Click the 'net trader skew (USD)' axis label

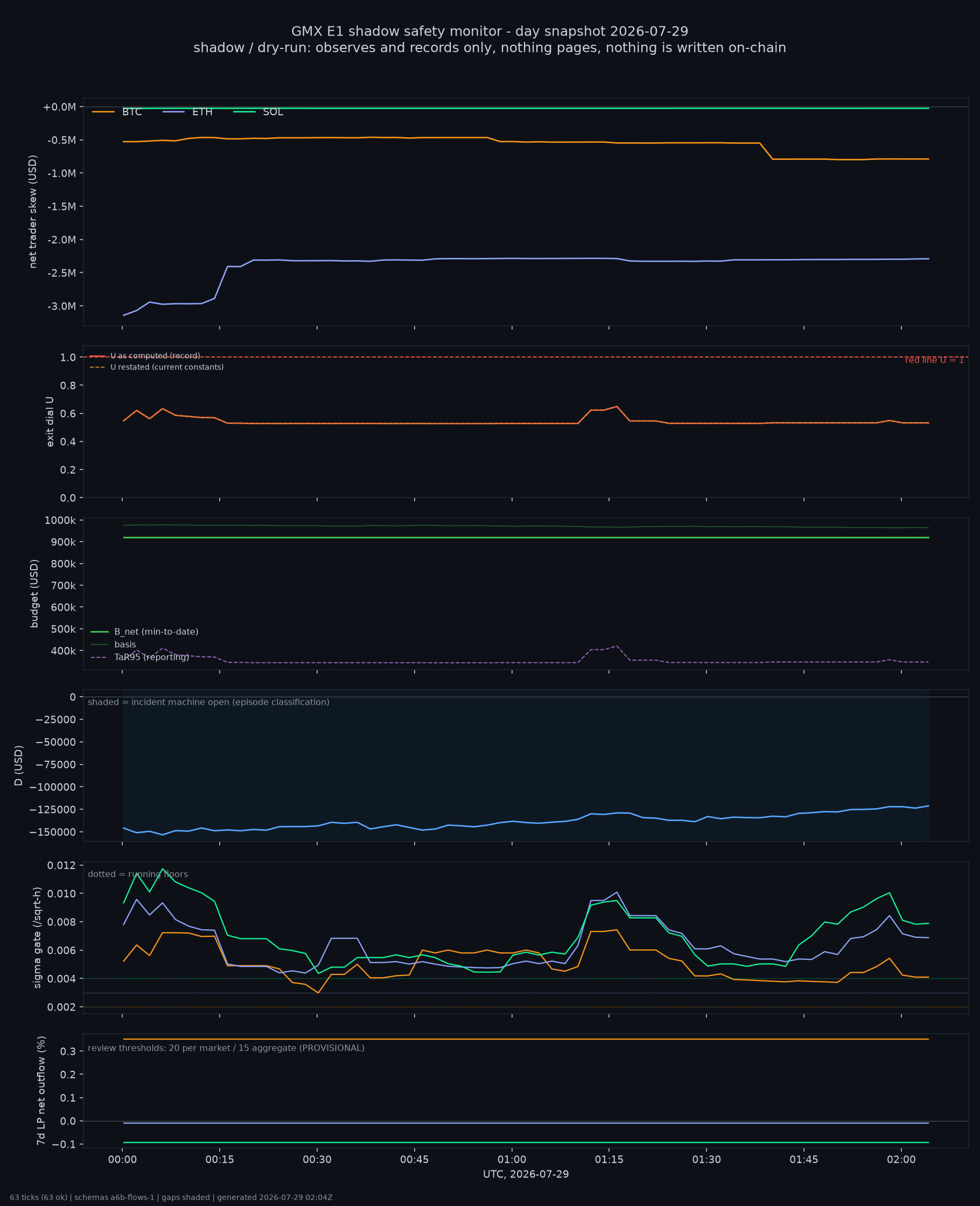(33, 212)
